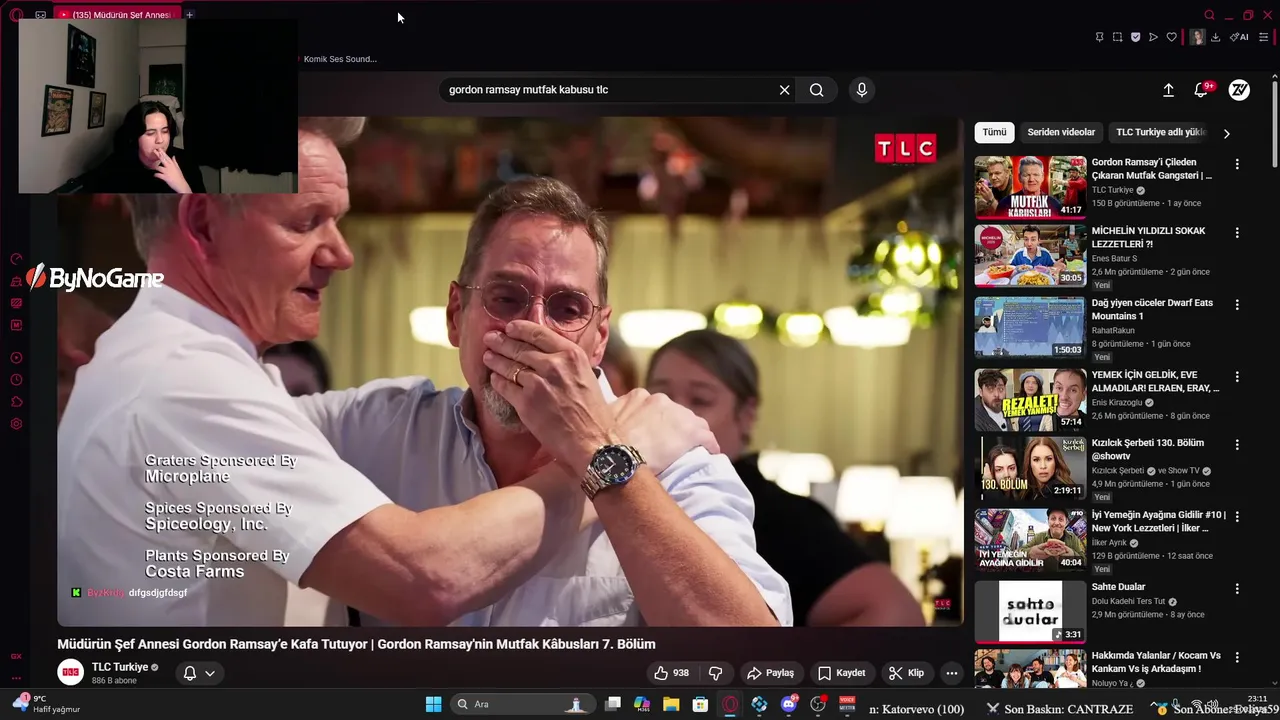
Task: Start voice search with the microphone icon
Action: (862, 90)
